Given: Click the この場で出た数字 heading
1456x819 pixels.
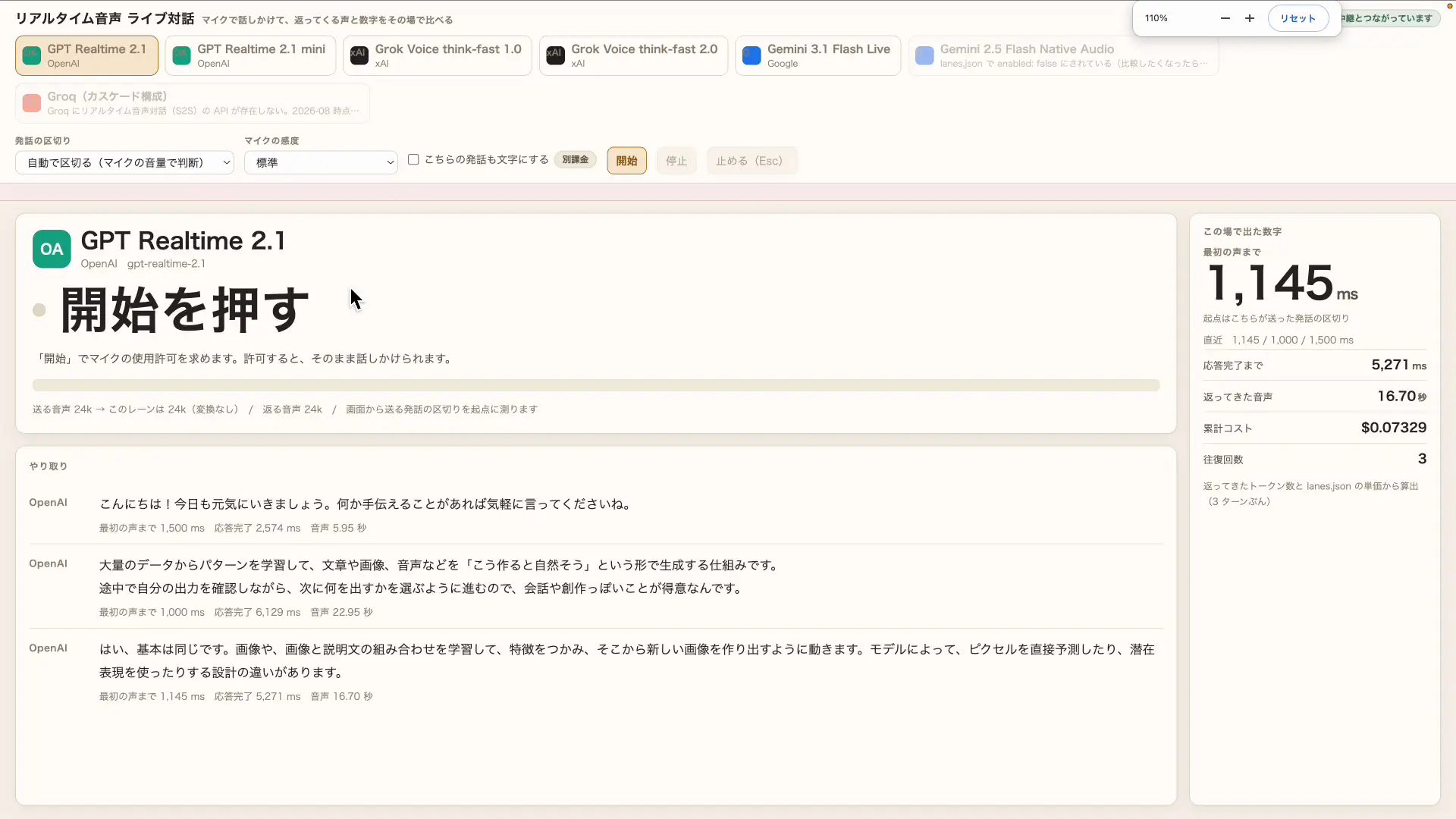Looking at the screenshot, I should (1242, 231).
